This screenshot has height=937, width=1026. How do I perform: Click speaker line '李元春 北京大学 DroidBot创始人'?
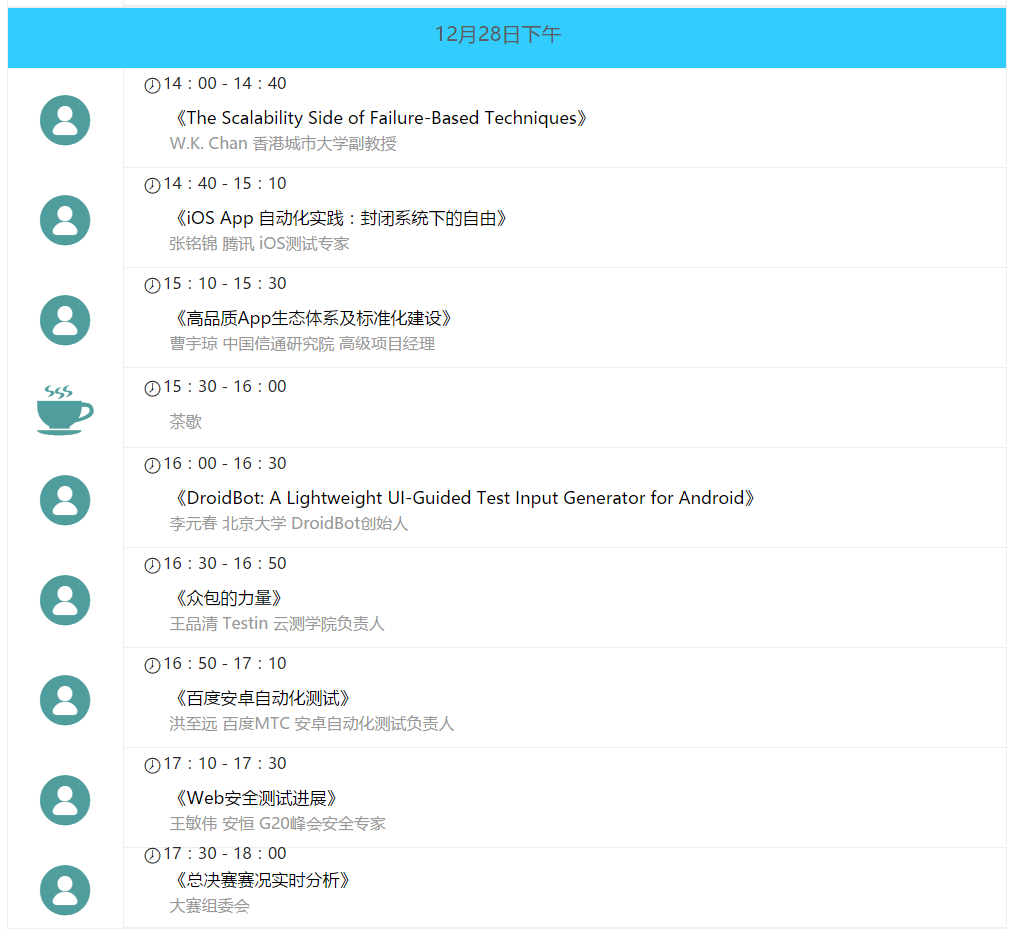289,524
